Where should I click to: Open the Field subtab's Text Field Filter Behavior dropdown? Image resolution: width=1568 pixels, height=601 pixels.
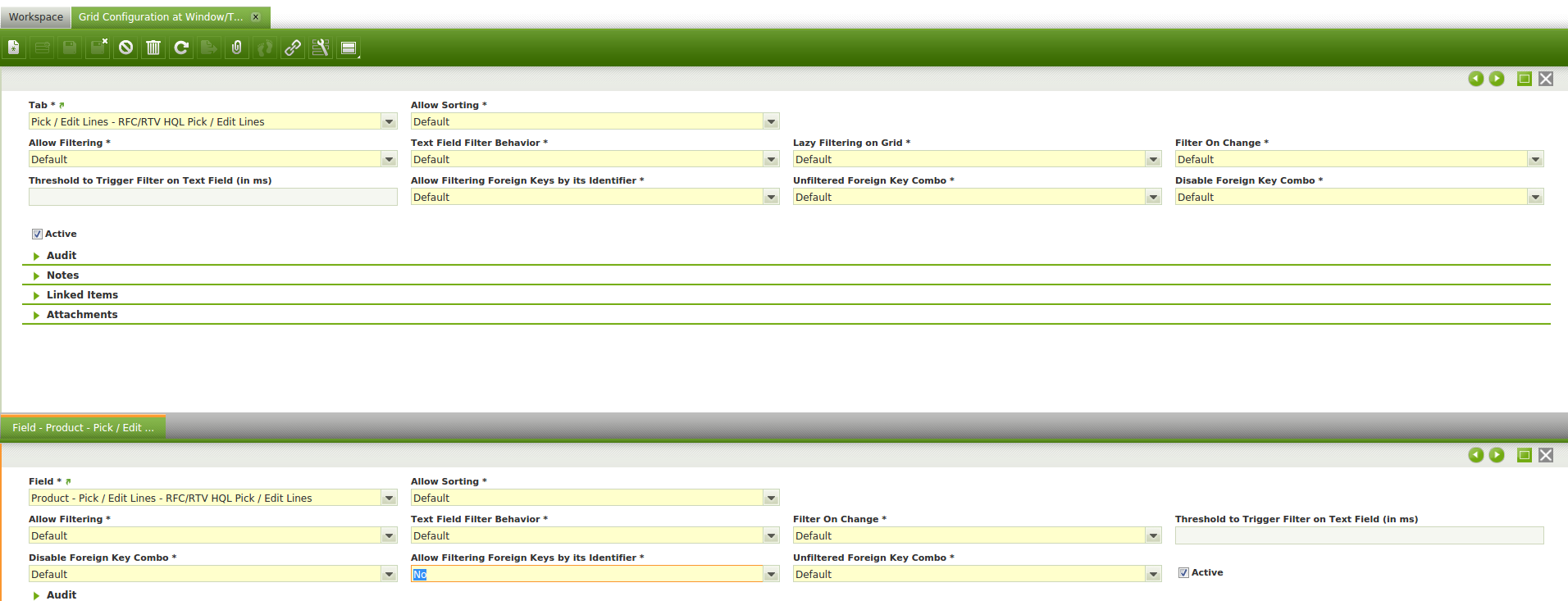[x=772, y=535]
